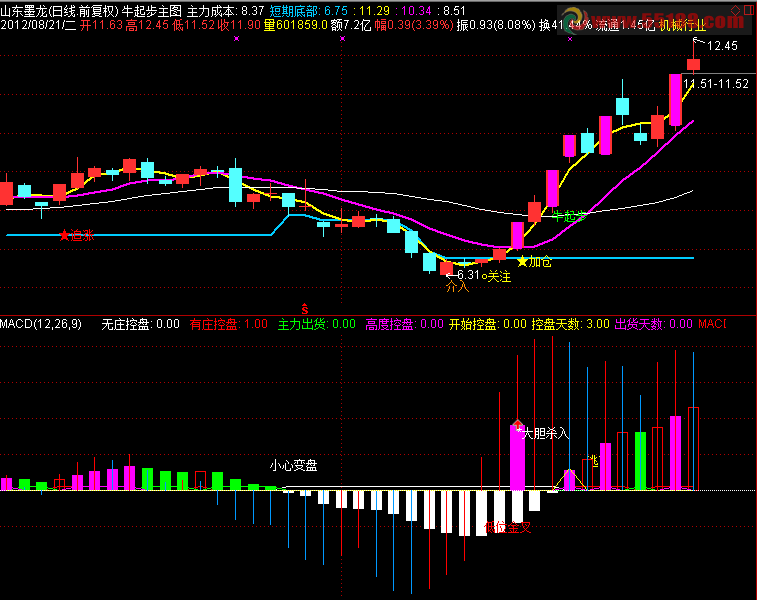Click the MACD(12,26,9) indicator title

pyautogui.click(x=41, y=324)
